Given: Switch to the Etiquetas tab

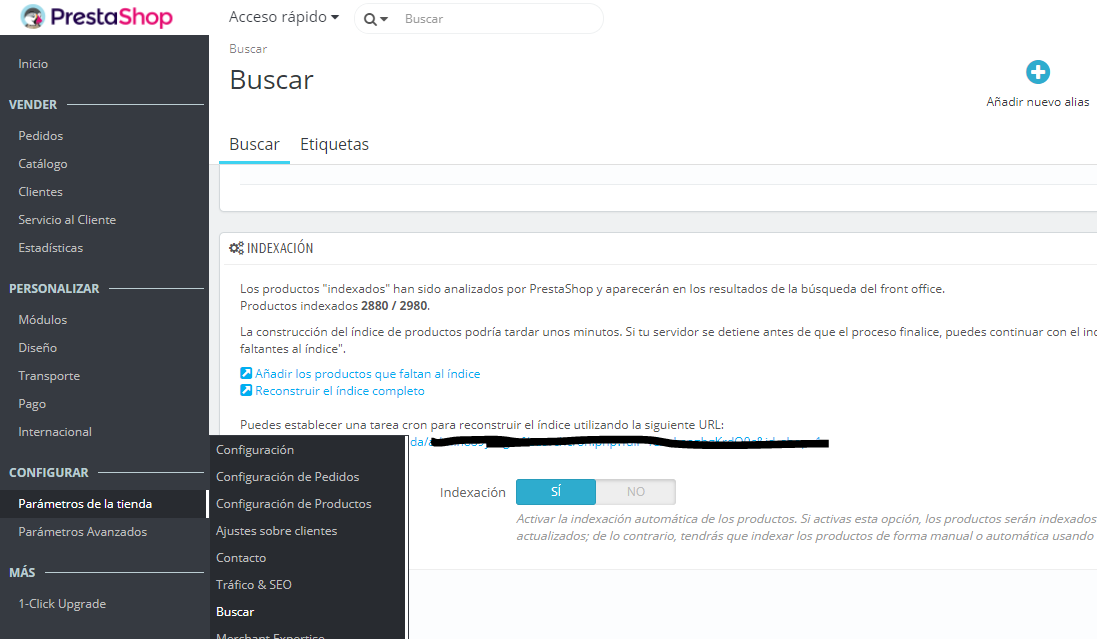Looking at the screenshot, I should click(x=334, y=145).
